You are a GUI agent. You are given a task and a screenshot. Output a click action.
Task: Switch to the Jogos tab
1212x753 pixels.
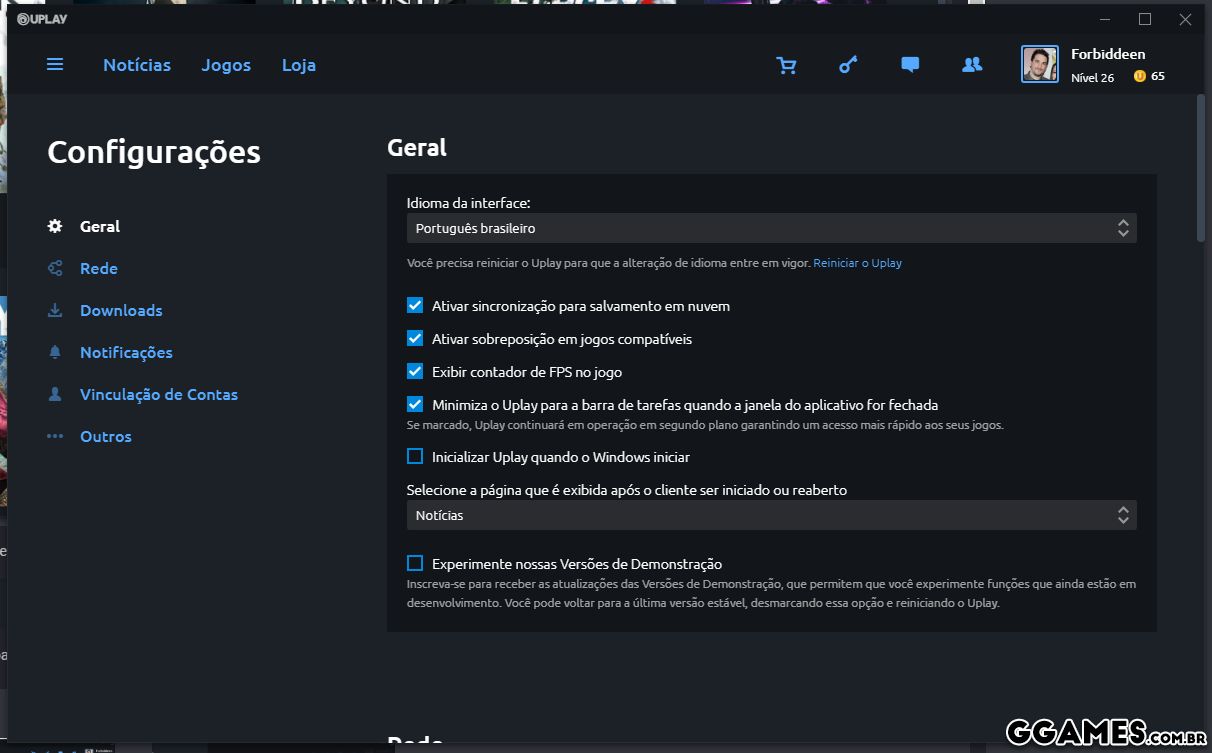pos(226,65)
